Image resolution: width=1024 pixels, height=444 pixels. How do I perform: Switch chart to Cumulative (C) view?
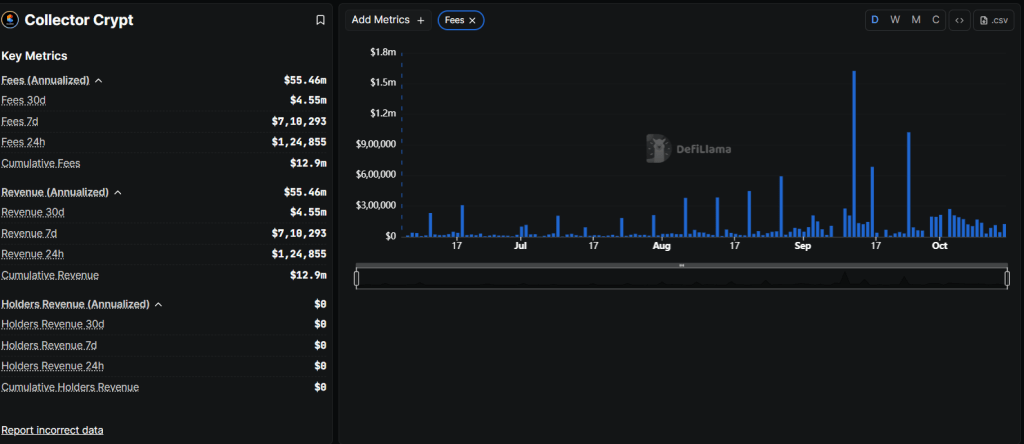(936, 20)
